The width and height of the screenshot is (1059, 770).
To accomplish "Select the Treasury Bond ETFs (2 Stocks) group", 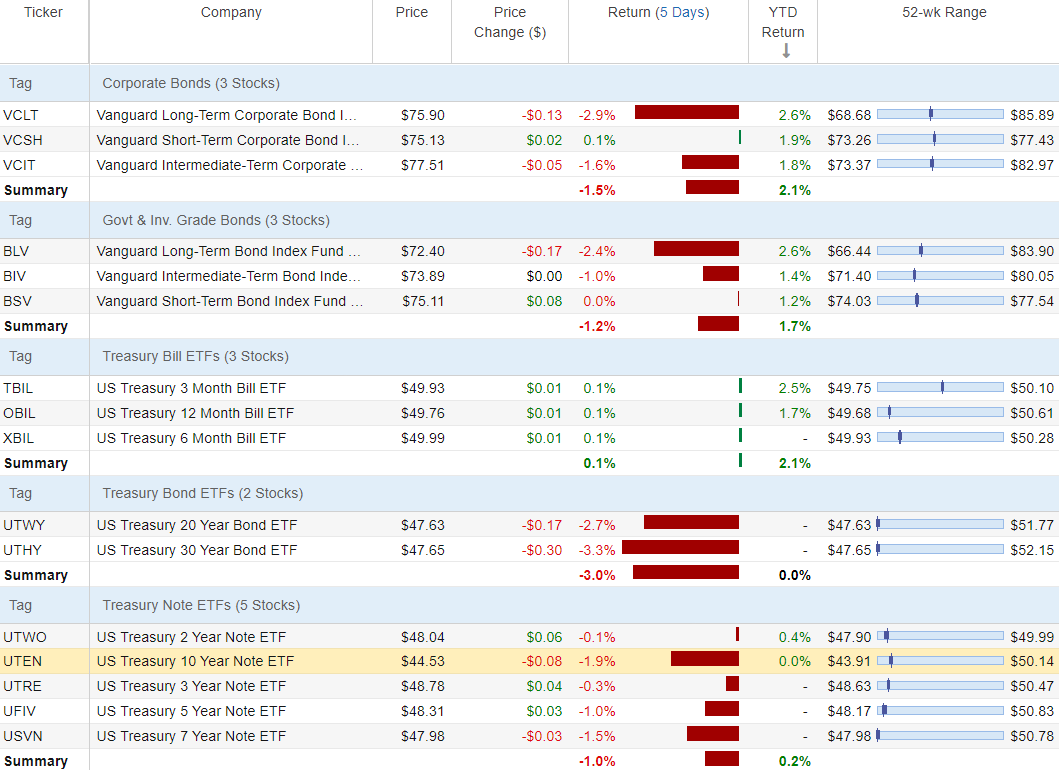I will [530, 493].
